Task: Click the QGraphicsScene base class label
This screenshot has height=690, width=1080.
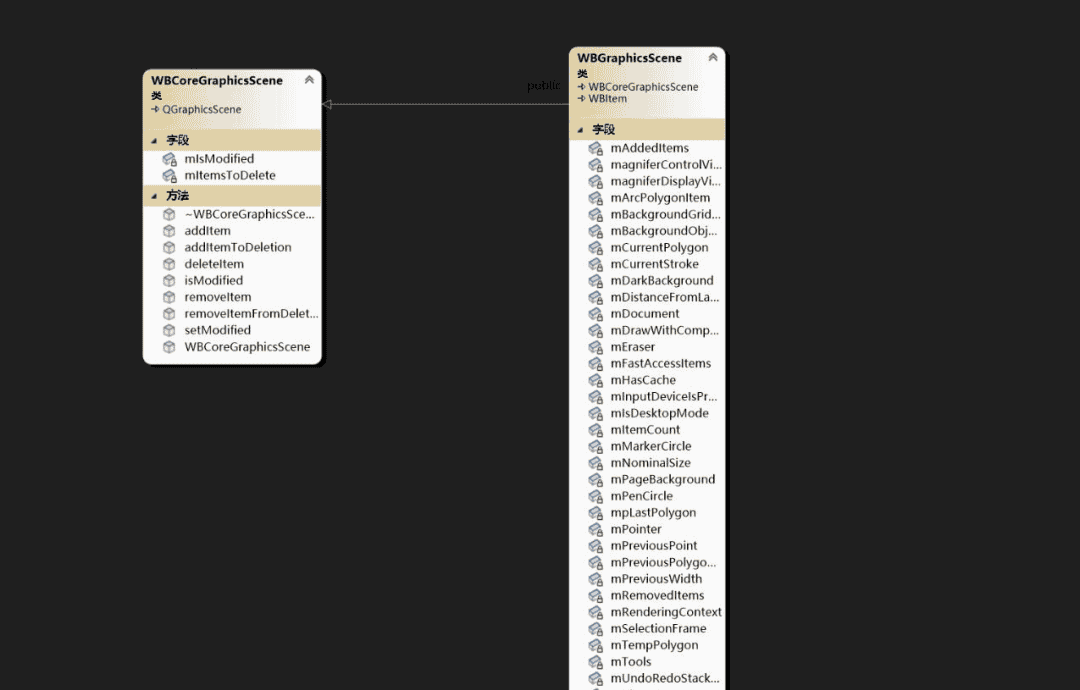Action: (x=201, y=109)
